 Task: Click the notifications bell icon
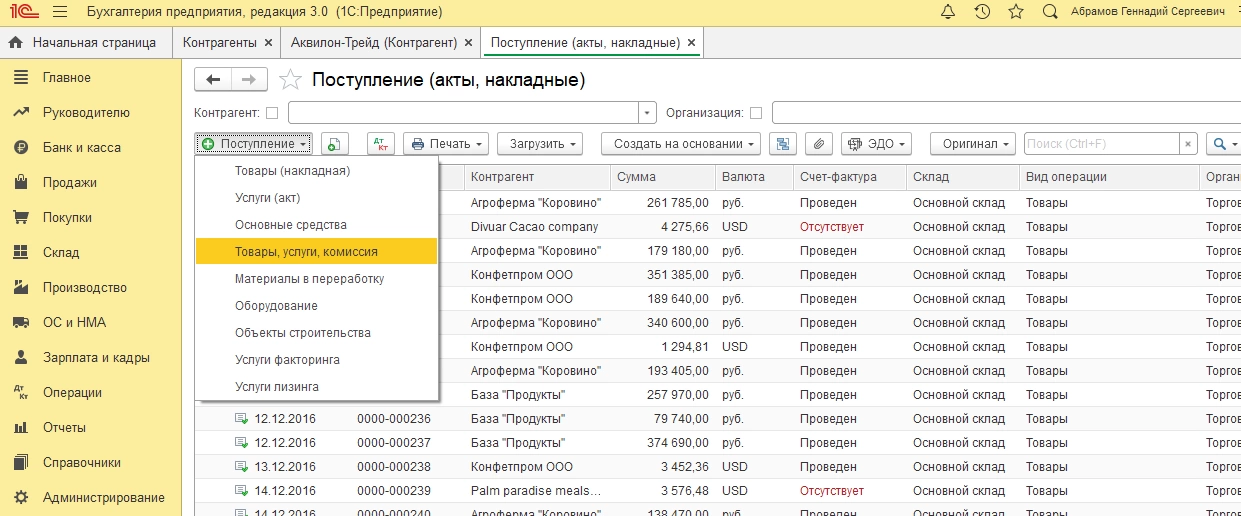tap(948, 12)
